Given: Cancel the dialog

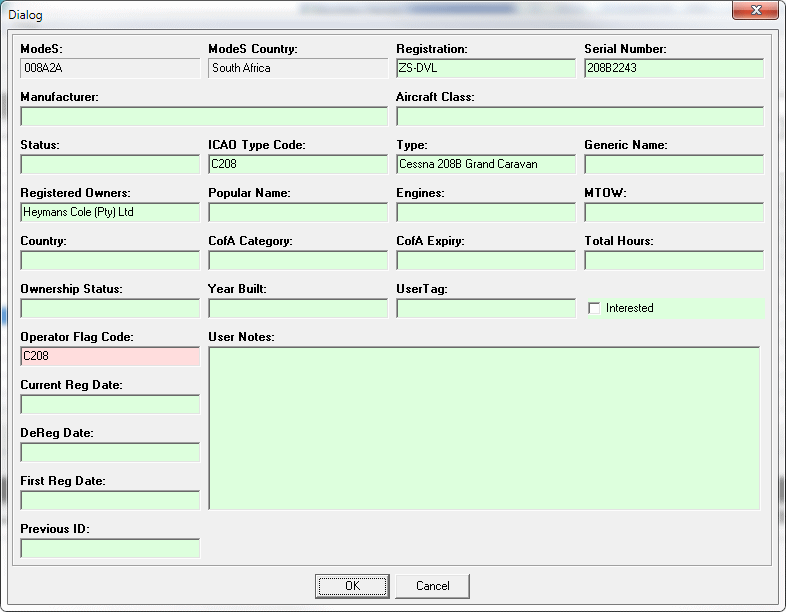Looking at the screenshot, I should 432,586.
